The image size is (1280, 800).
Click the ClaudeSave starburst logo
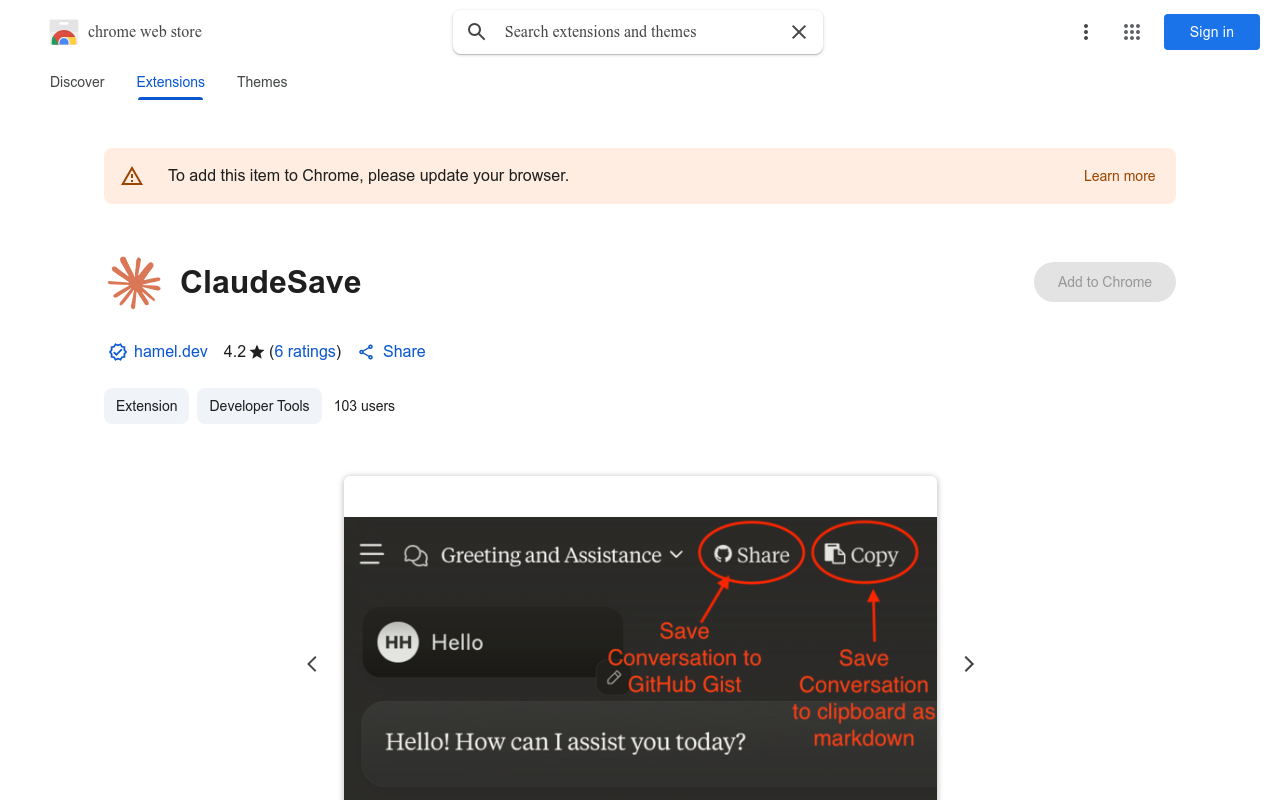point(134,282)
